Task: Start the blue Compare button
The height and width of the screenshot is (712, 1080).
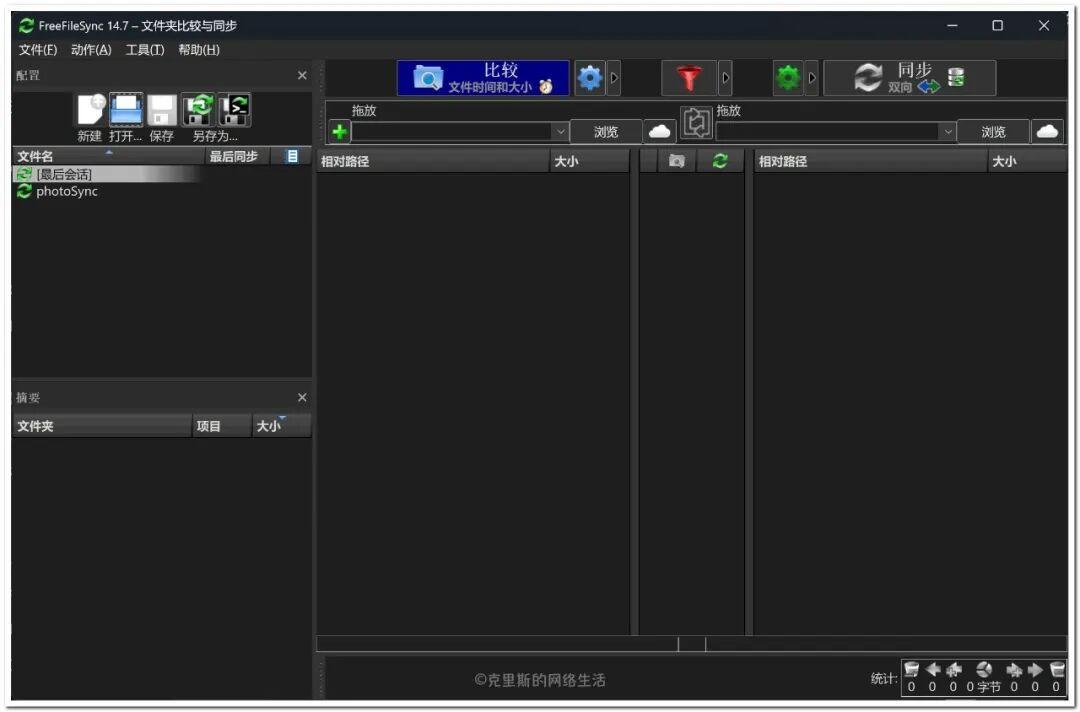Action: 483,78
